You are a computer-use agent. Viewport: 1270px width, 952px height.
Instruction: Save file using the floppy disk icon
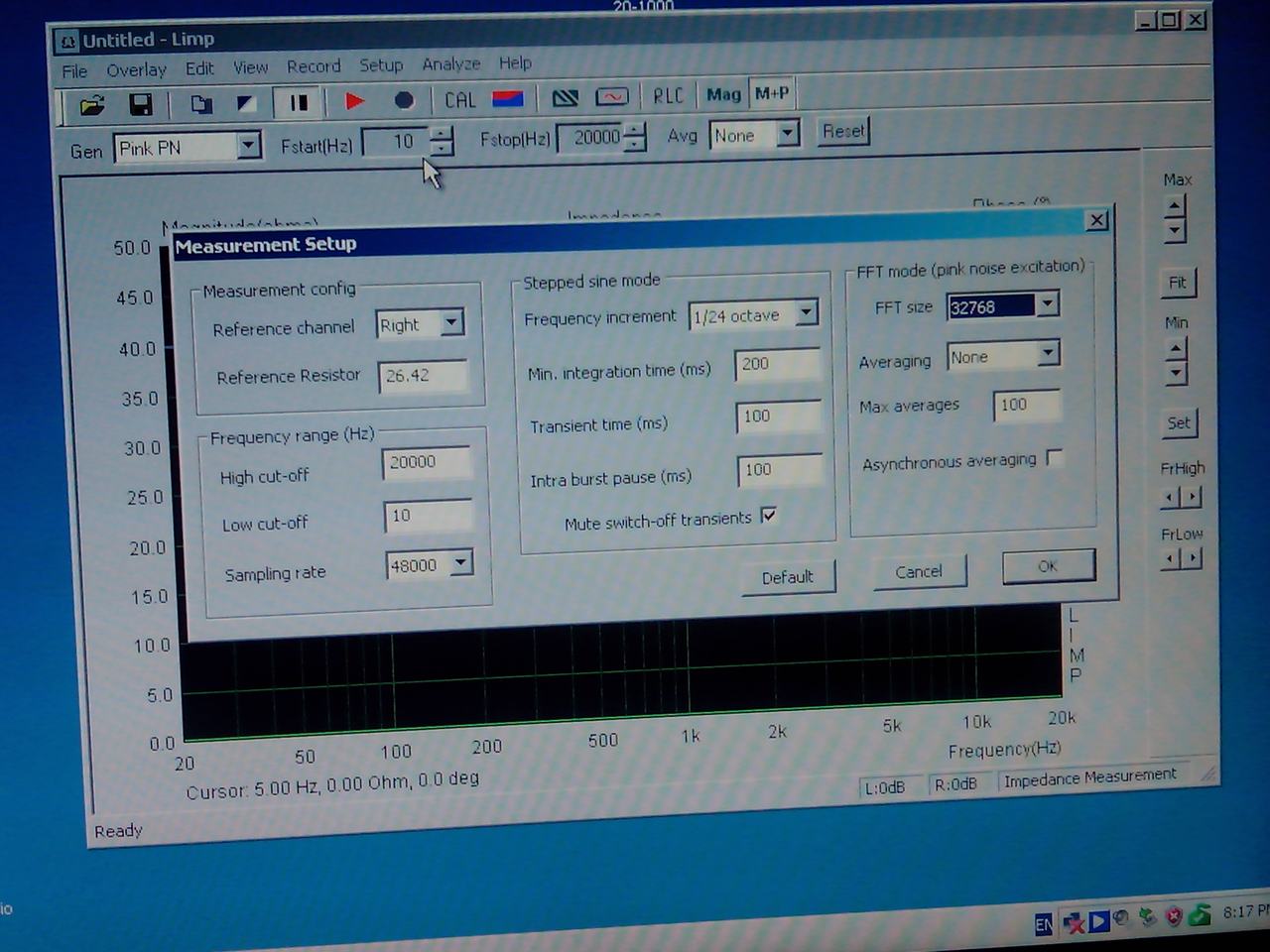(x=141, y=104)
